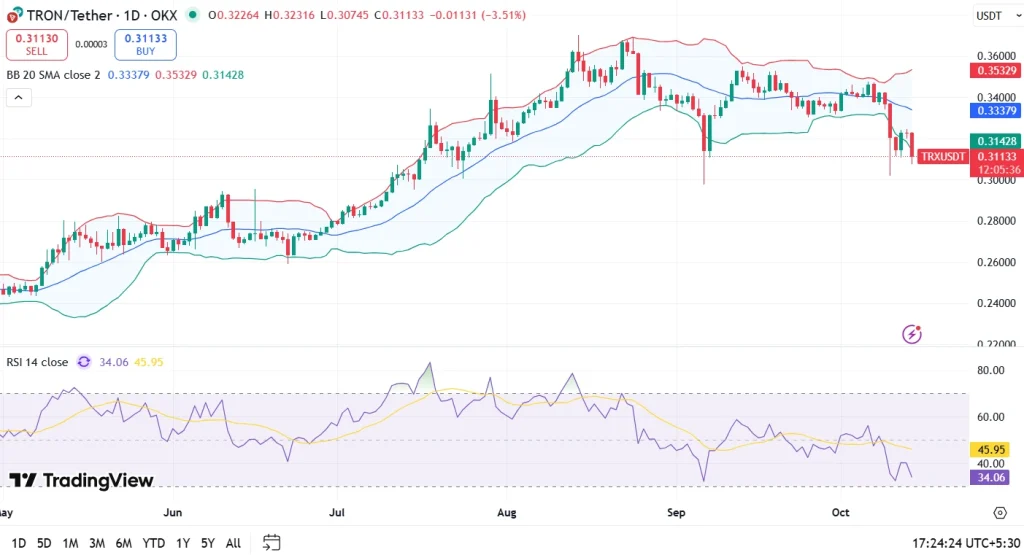Click the purple lightning bolt icon
The height and width of the screenshot is (555, 1024).
tap(911, 334)
